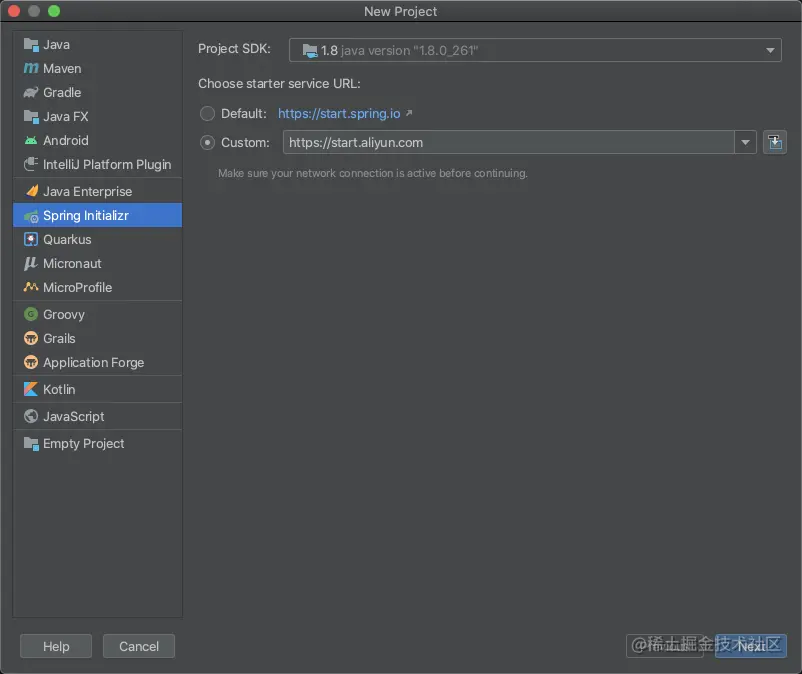
Task: Click the Grails orange icon
Action: pyautogui.click(x=31, y=338)
